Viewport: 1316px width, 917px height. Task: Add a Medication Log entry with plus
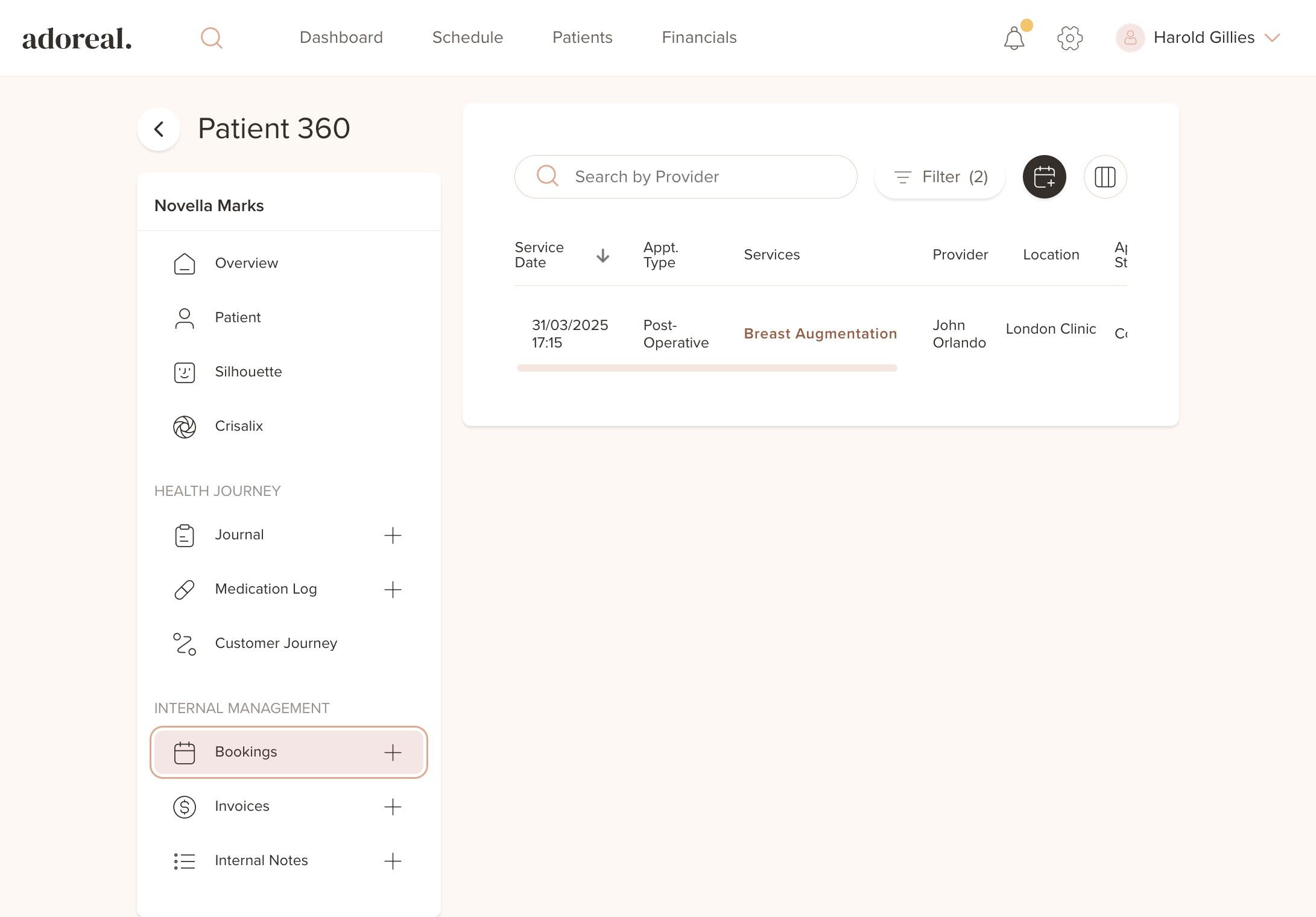pyautogui.click(x=393, y=589)
